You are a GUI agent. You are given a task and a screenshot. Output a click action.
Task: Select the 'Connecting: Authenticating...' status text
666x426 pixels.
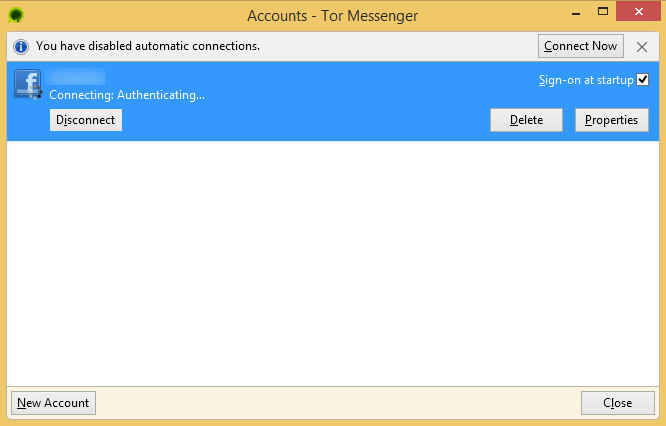(x=127, y=95)
